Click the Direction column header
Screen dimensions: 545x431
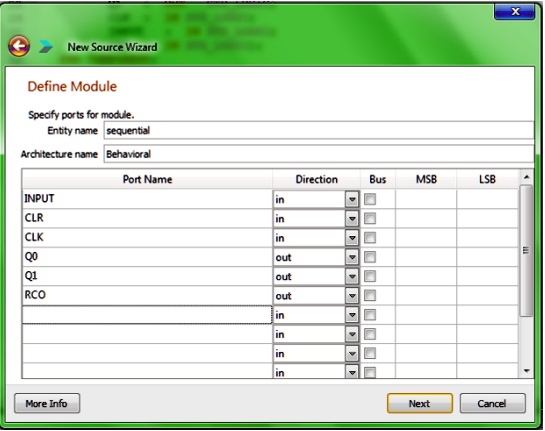316,179
